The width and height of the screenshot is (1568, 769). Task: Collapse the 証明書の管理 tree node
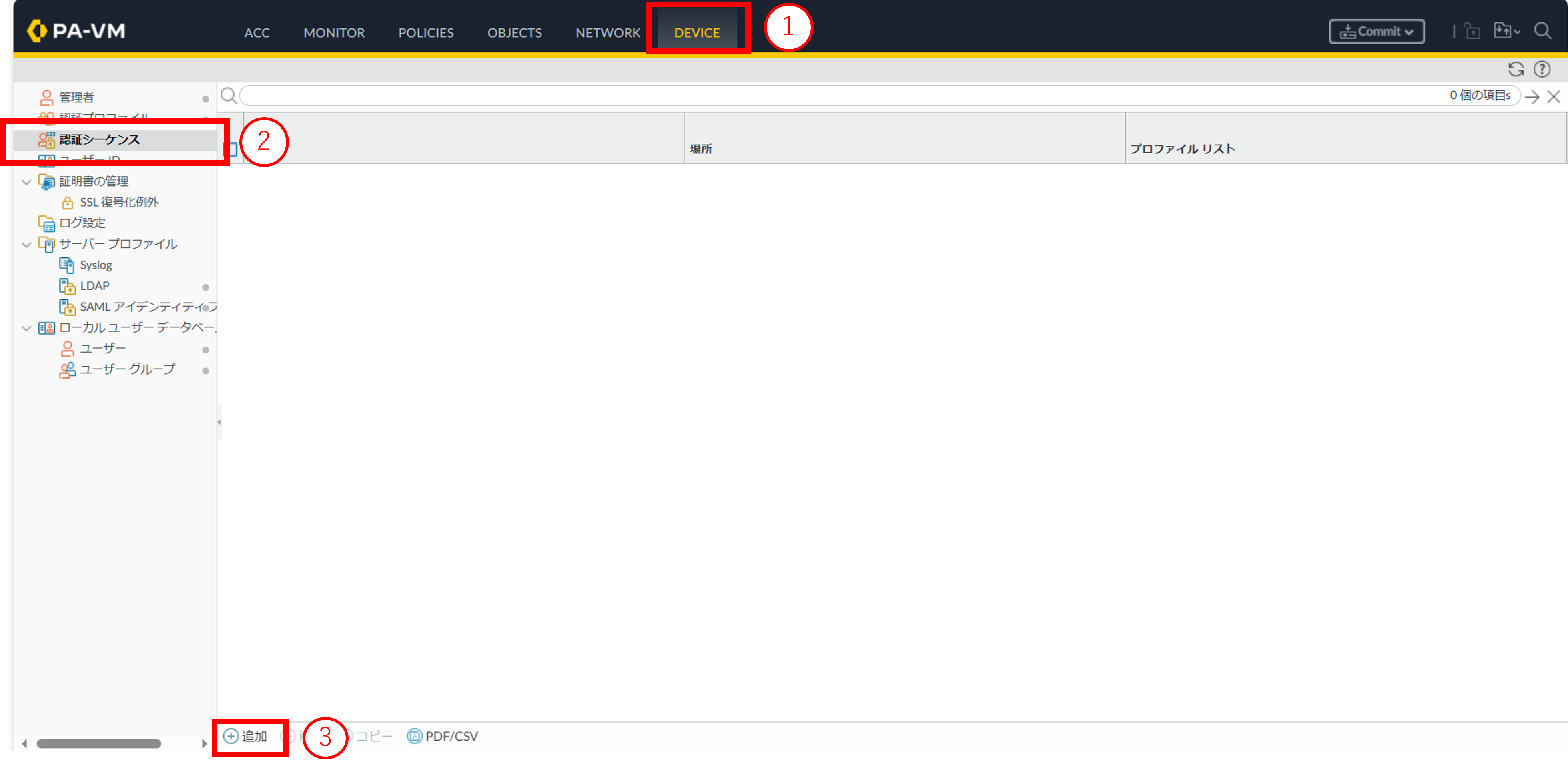tap(26, 181)
